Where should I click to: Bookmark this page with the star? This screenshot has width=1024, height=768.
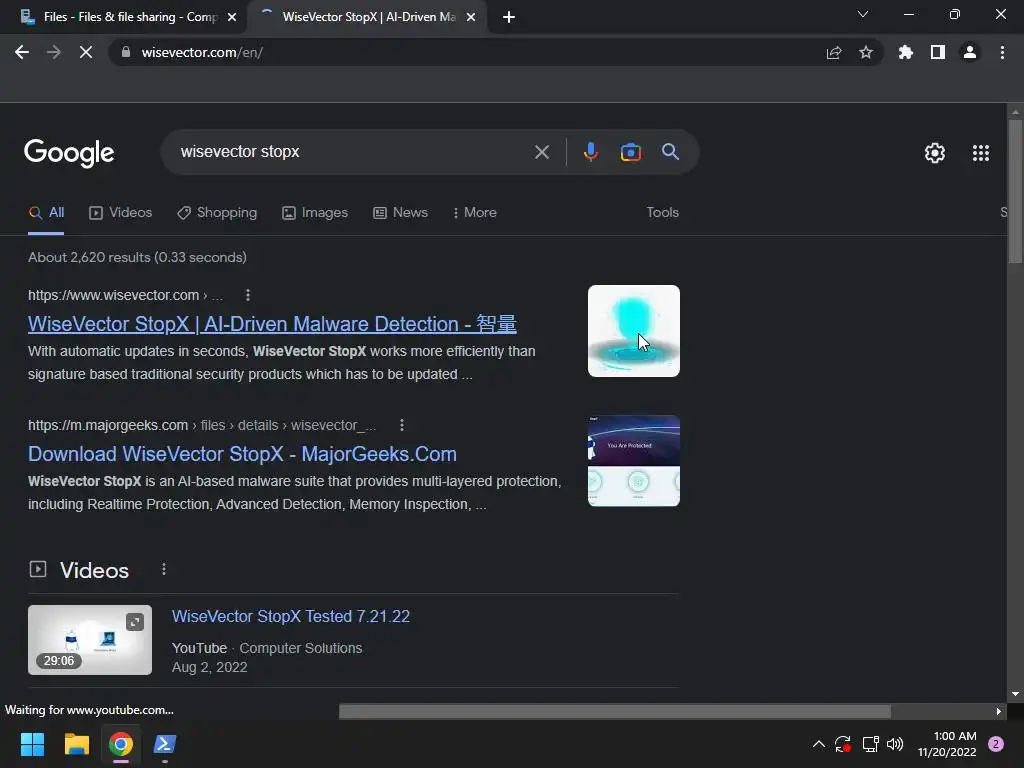[x=866, y=52]
